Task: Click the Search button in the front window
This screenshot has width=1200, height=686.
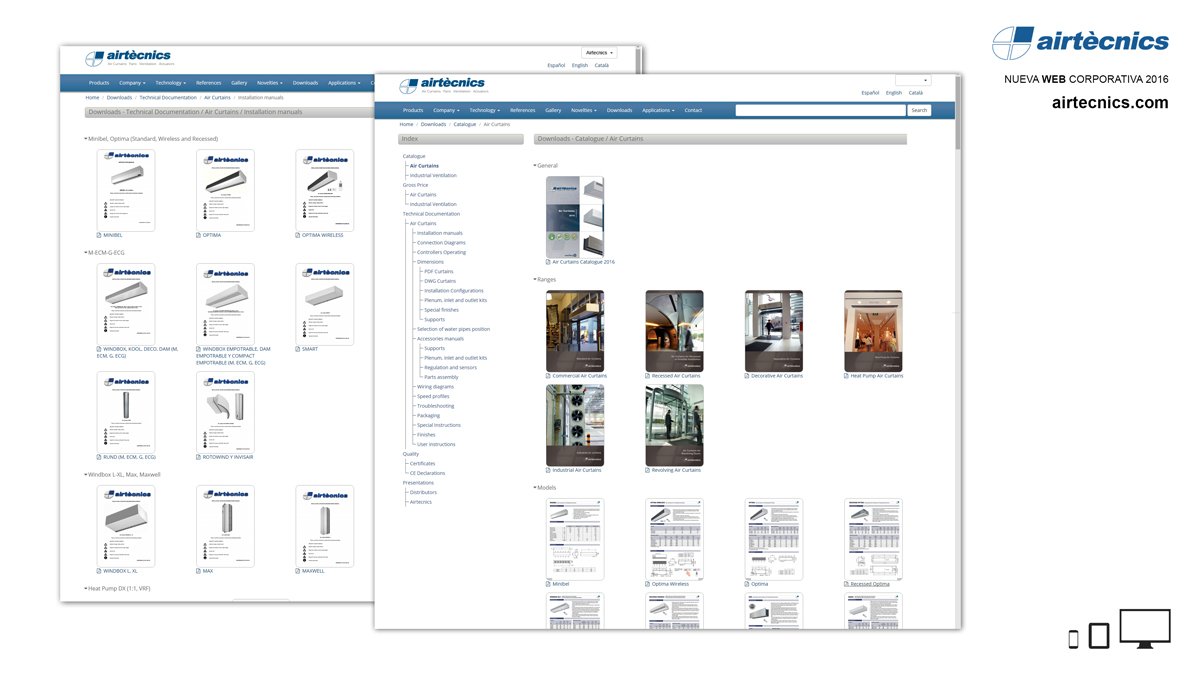Action: tap(919, 110)
